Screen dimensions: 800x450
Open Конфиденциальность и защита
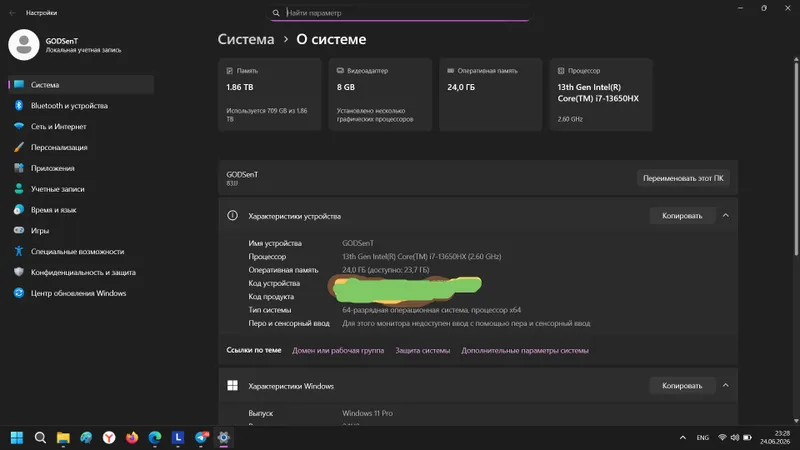[x=81, y=272]
